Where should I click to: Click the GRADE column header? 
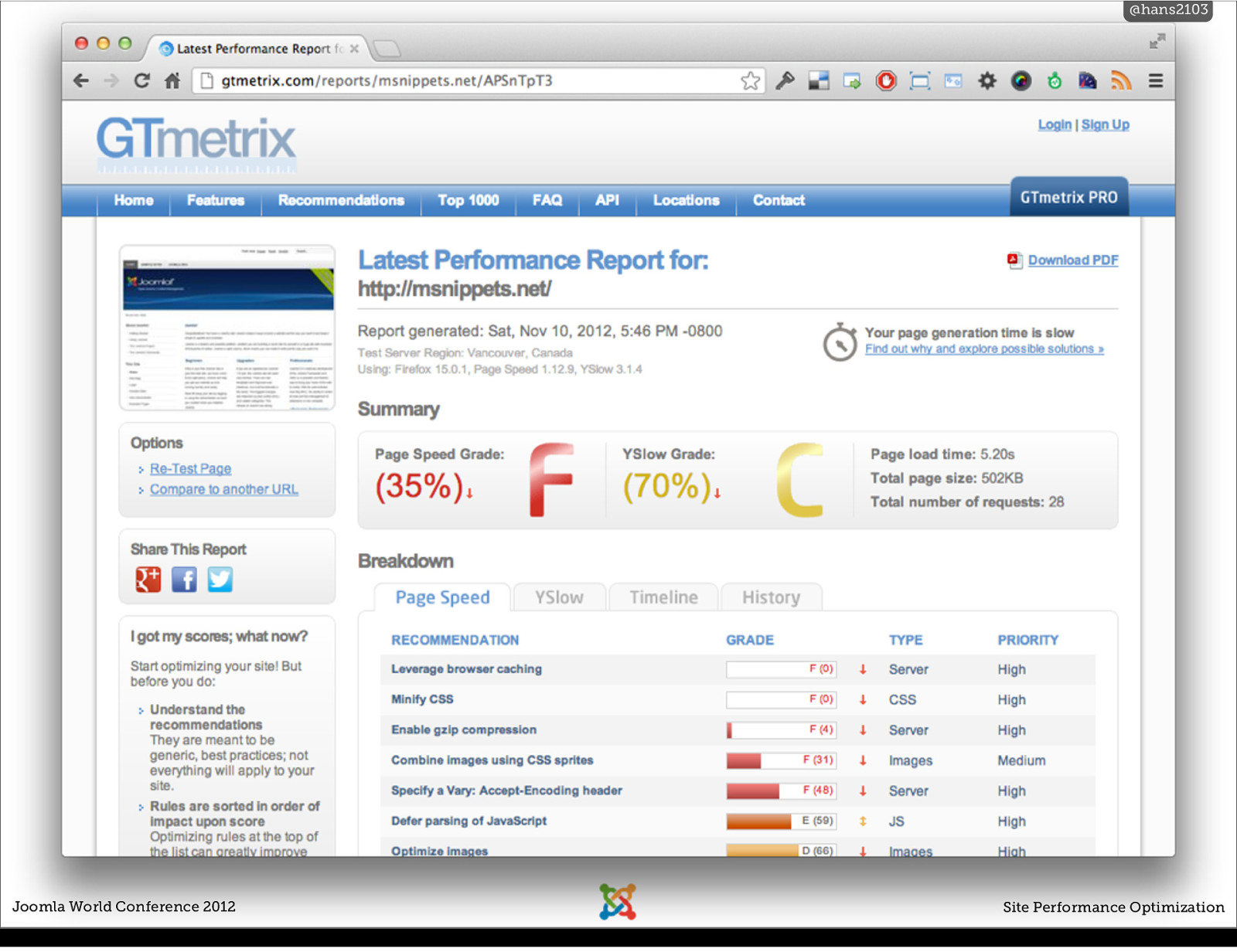[x=750, y=640]
